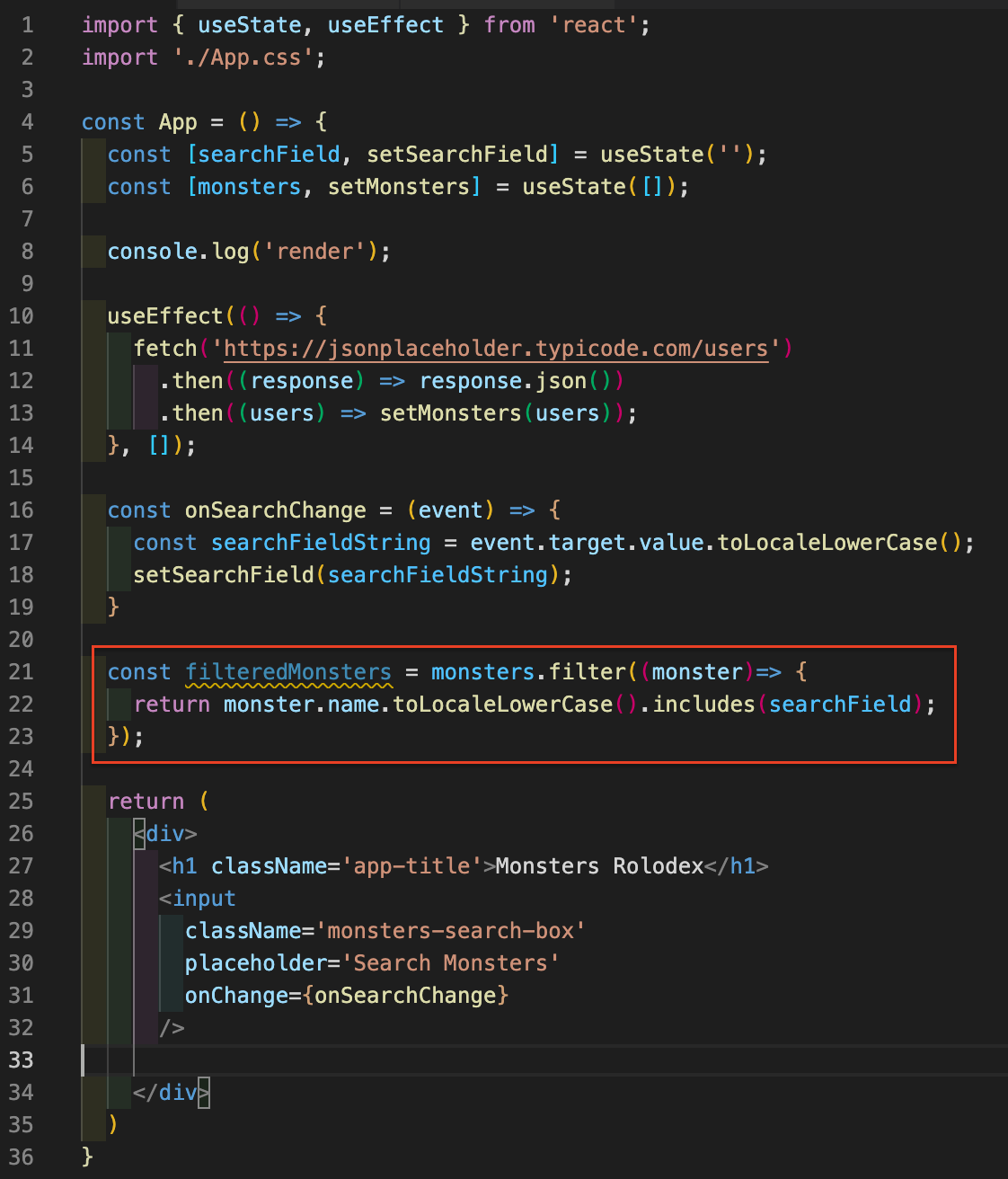Click the onSearchChange declaration on line 16

pos(276,510)
